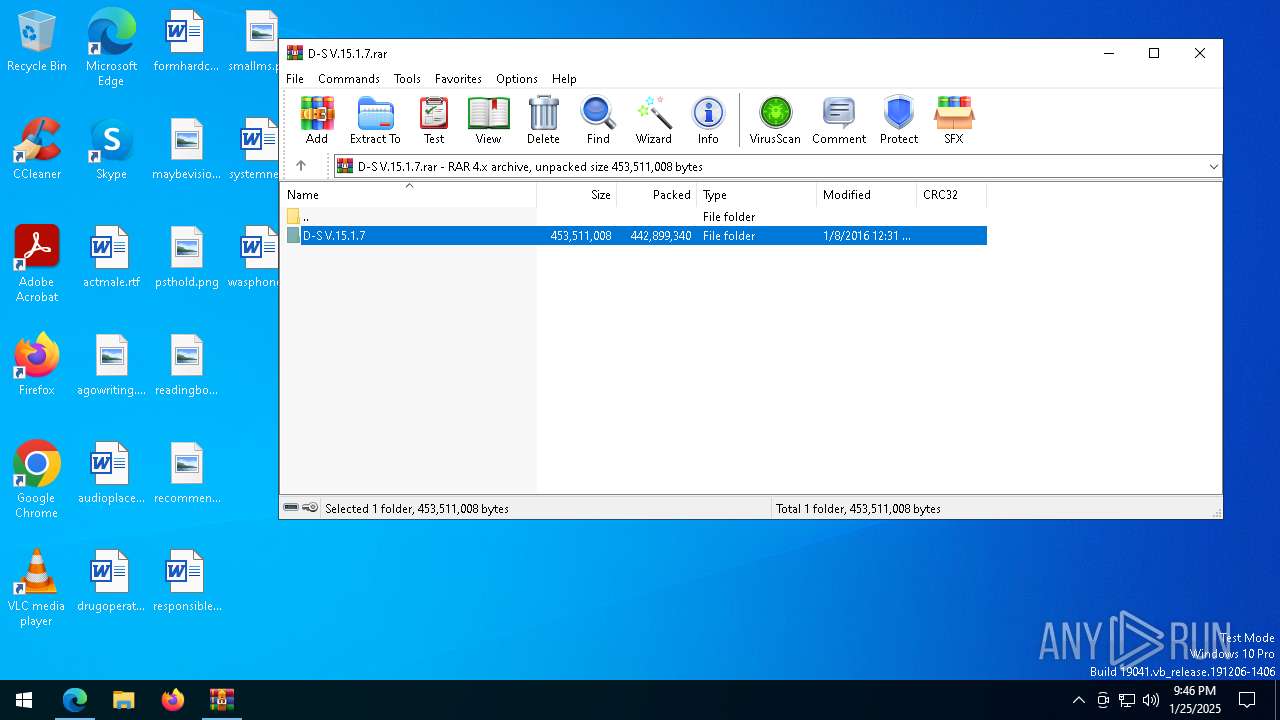Open the Favorites menu
Viewport: 1280px width, 720px height.
pyautogui.click(x=458, y=79)
